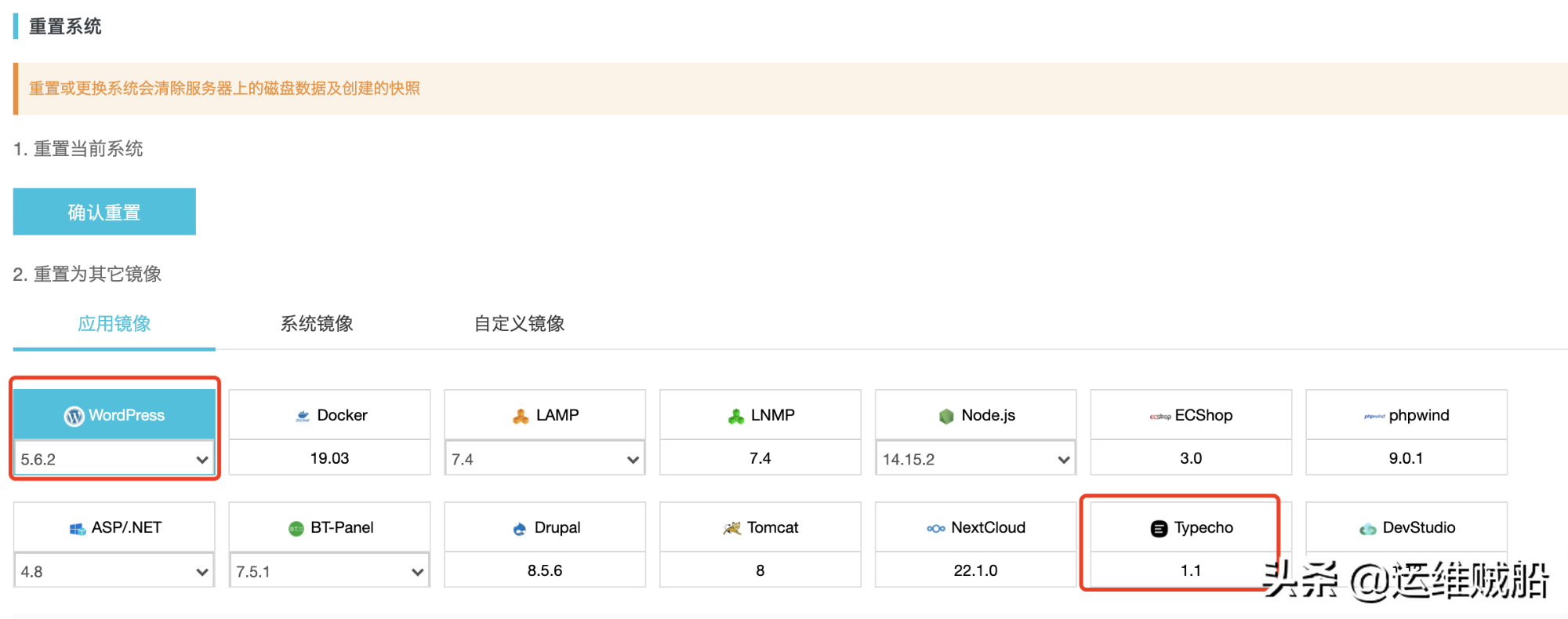Click the Docker whale icon
This screenshot has height=619, width=1568.
point(303,417)
